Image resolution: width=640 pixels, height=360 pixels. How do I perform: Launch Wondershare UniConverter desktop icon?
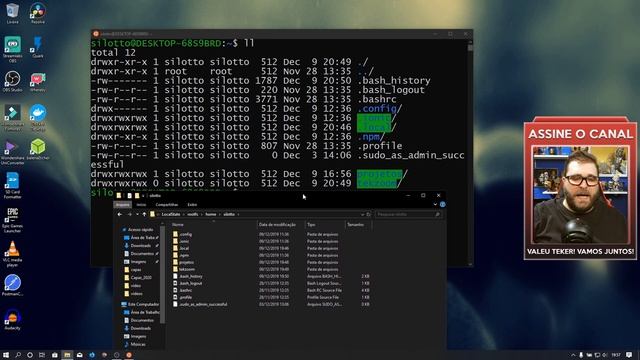coord(12,152)
